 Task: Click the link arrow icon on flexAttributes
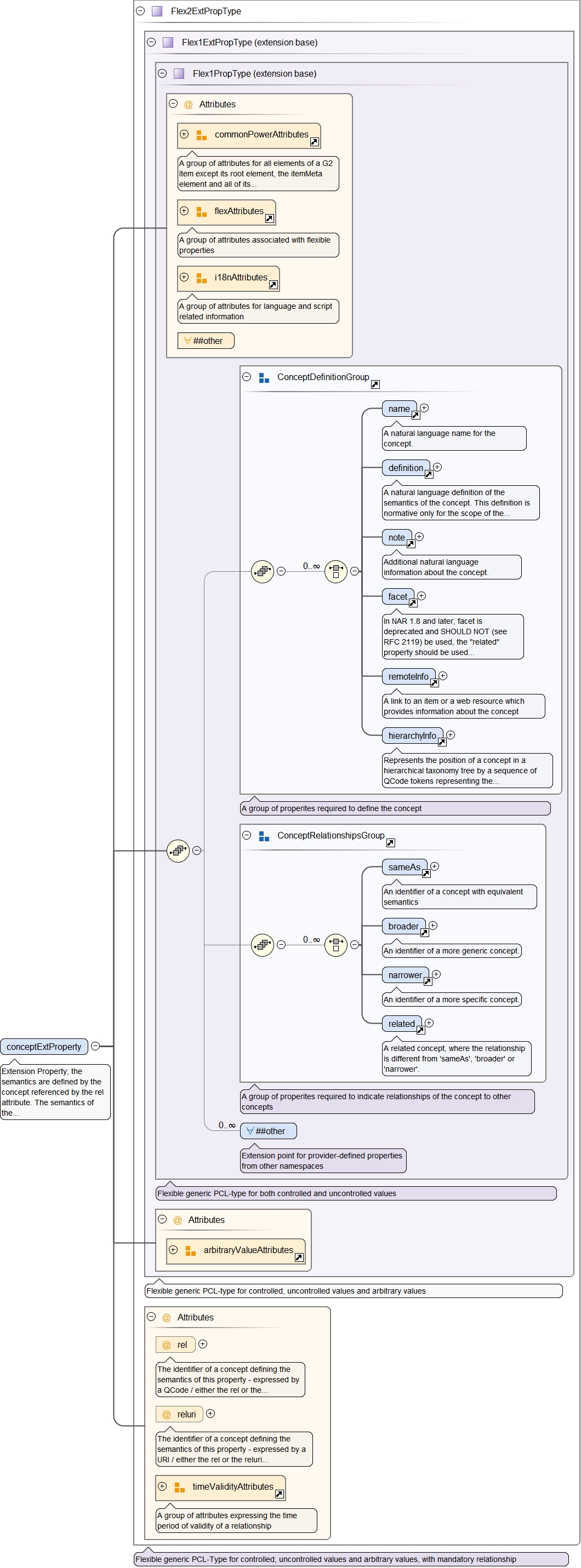(269, 219)
